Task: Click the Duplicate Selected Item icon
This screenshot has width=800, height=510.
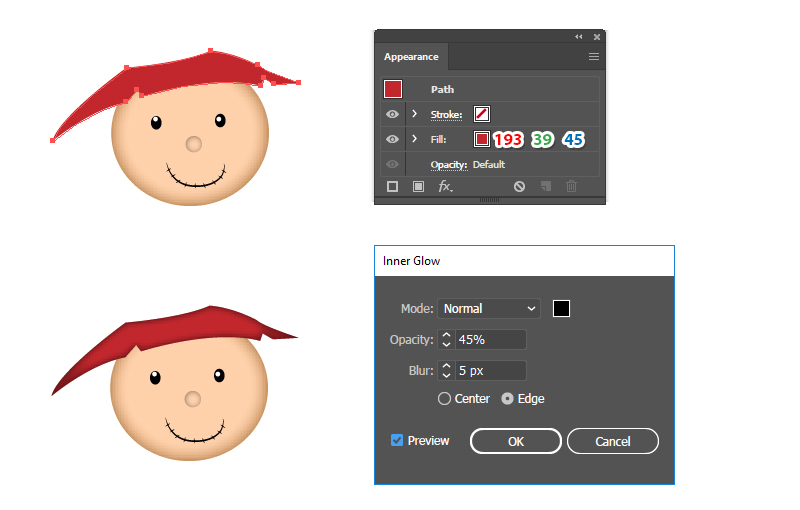Action: [x=546, y=186]
